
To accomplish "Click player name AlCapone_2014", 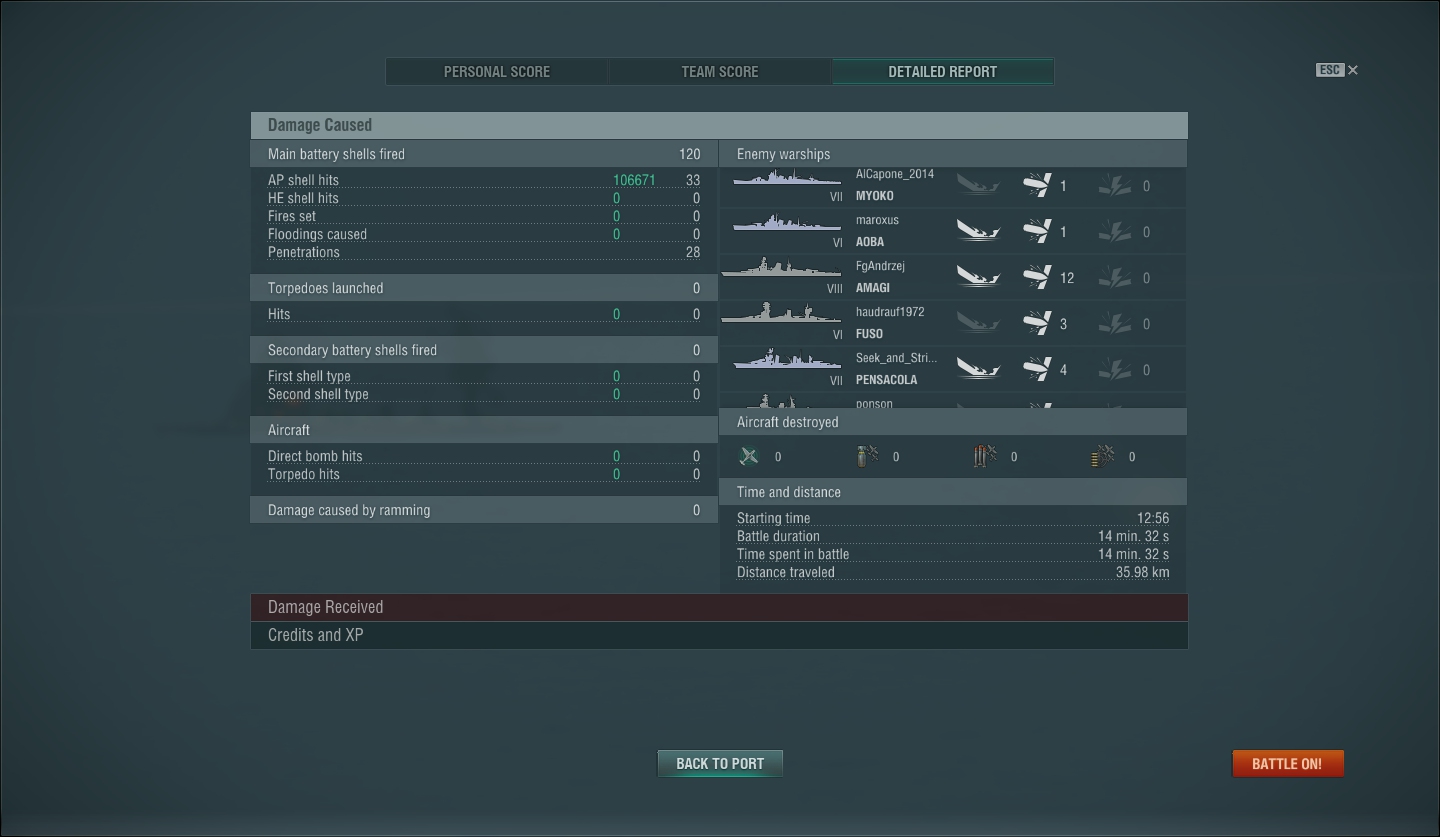I will coord(895,174).
